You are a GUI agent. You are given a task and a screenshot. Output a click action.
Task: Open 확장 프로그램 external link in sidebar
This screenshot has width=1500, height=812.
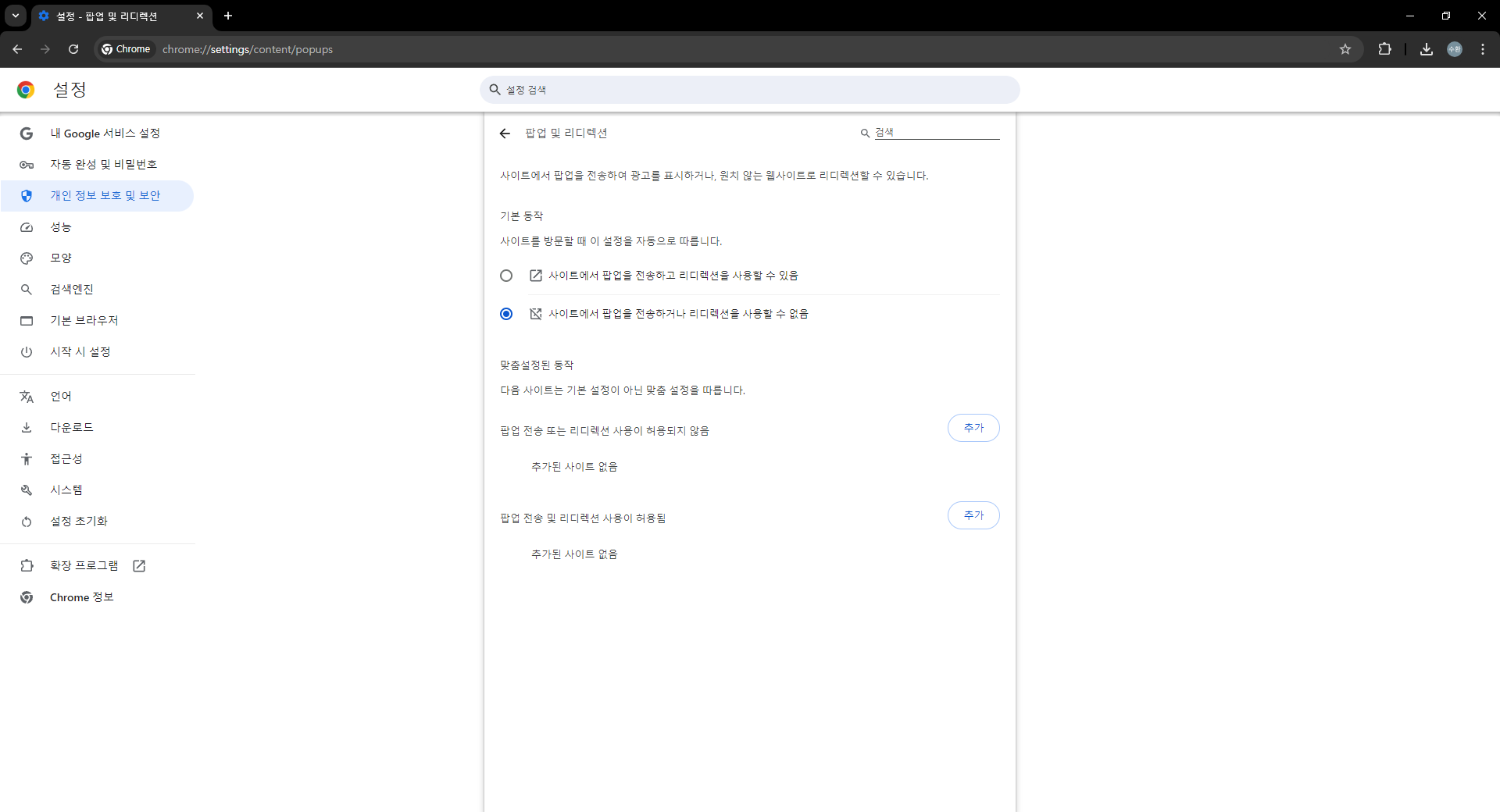pyautogui.click(x=84, y=566)
